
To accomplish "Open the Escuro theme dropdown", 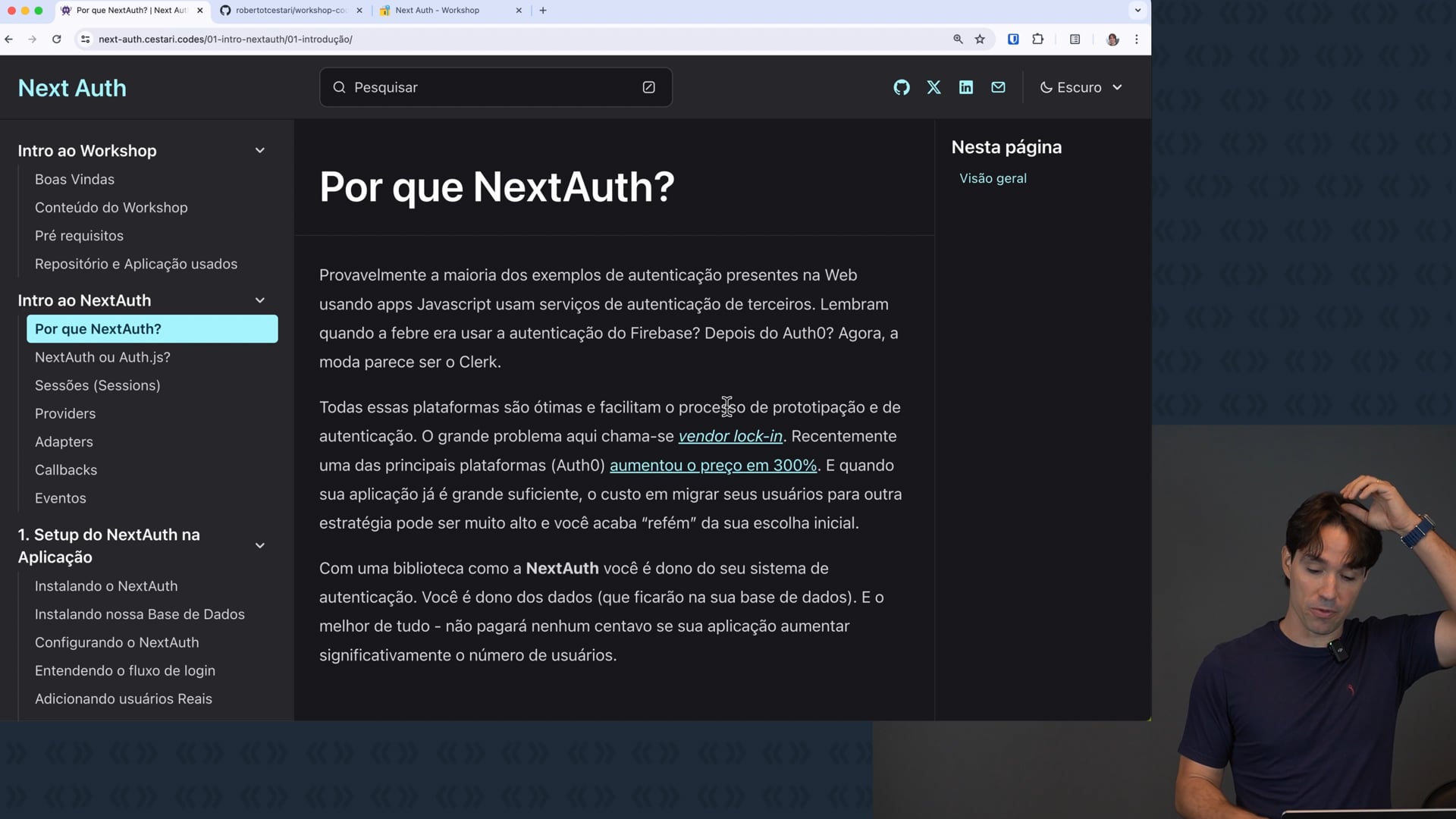I will point(1081,87).
